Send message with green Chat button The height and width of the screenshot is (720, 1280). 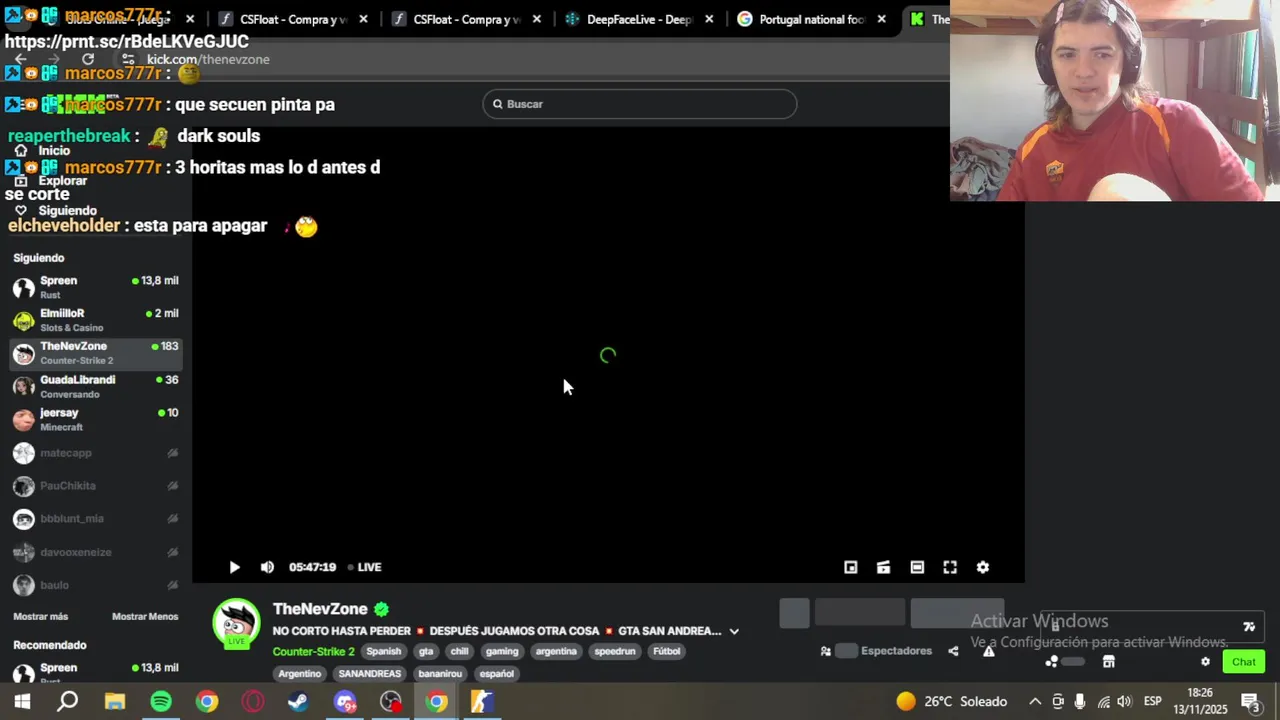pos(1244,662)
